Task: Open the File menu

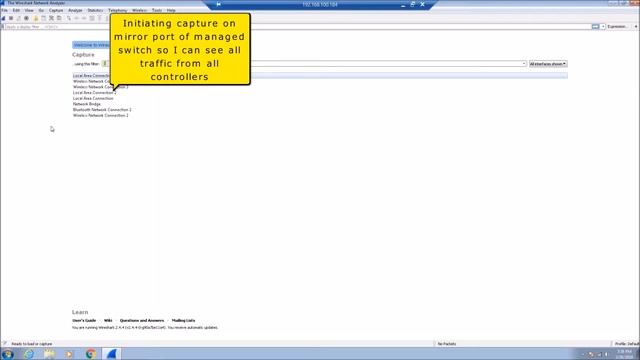Action: [x=4, y=10]
